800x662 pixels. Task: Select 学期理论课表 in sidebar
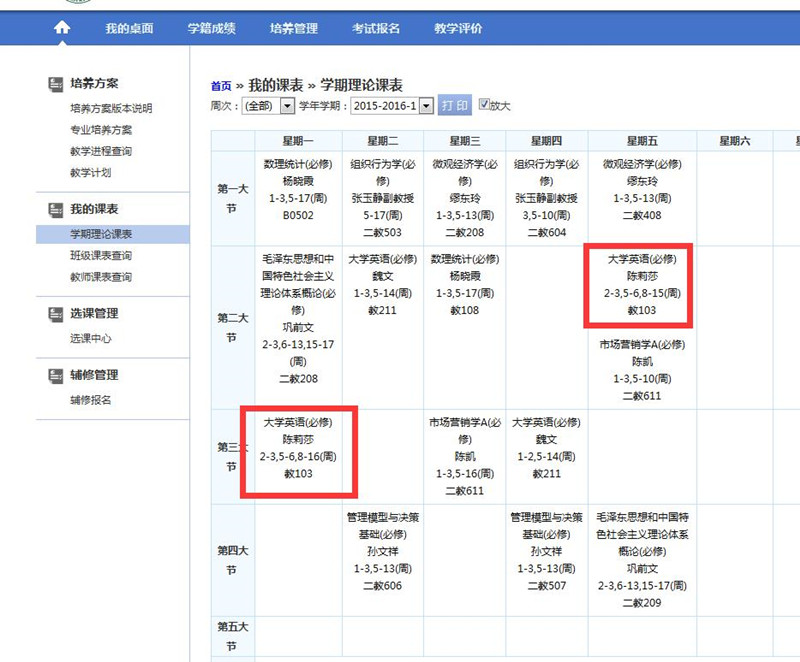[100, 234]
